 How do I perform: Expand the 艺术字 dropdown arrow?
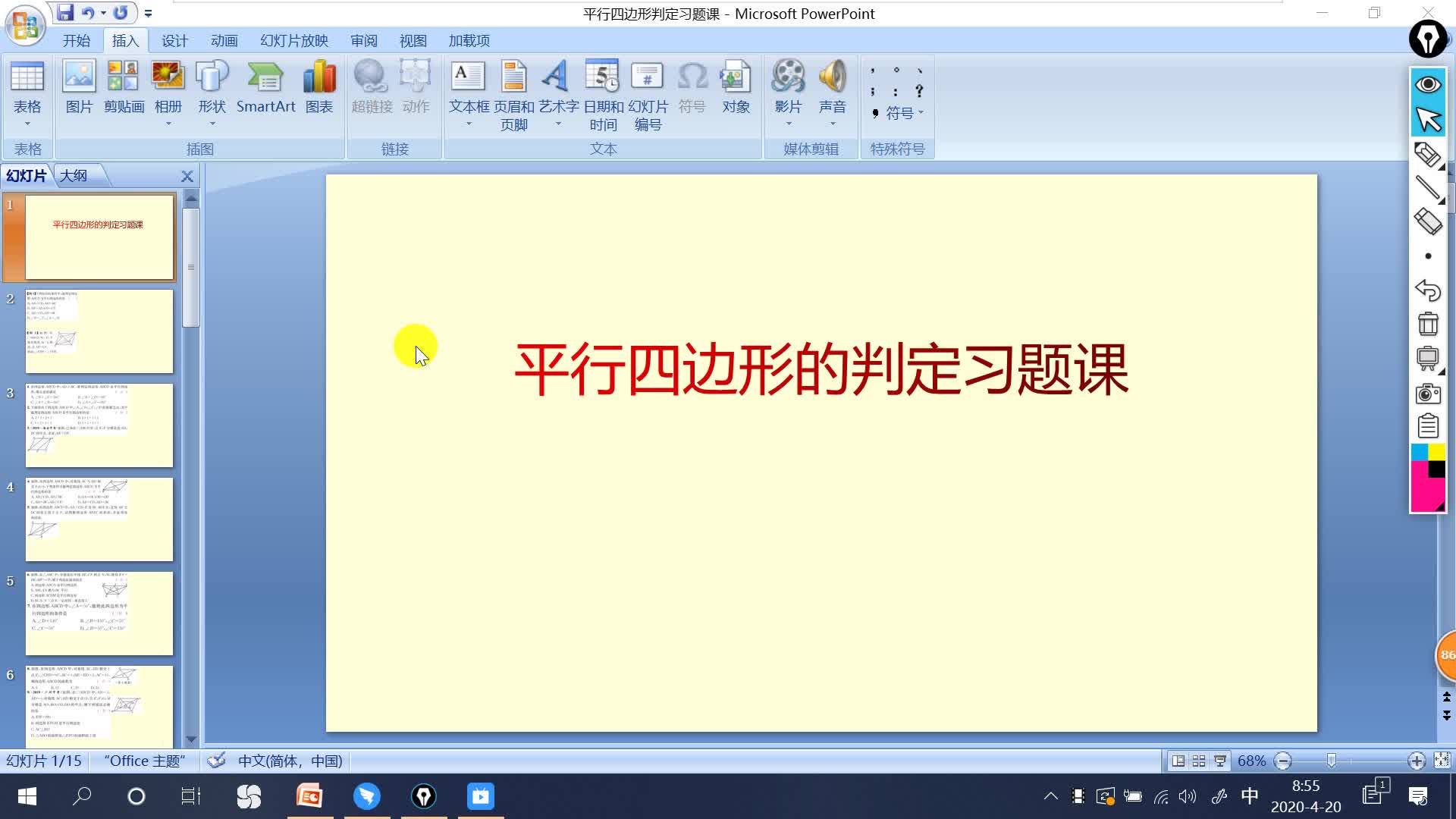click(558, 124)
